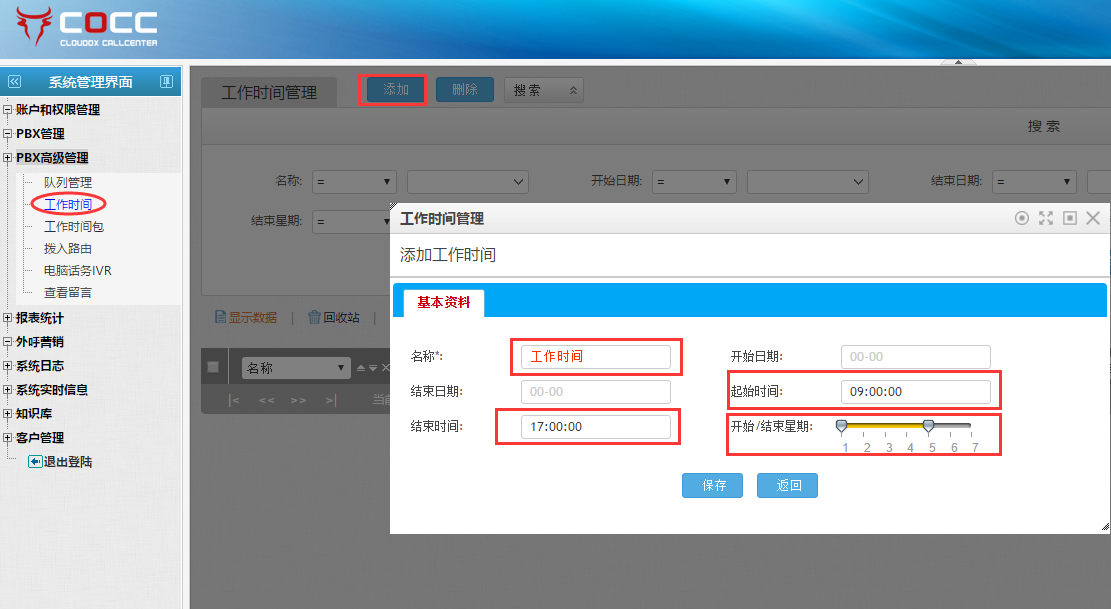The height and width of the screenshot is (609, 1111).
Task: Click the dialog's fullscreen expand icon
Action: [x=1046, y=218]
